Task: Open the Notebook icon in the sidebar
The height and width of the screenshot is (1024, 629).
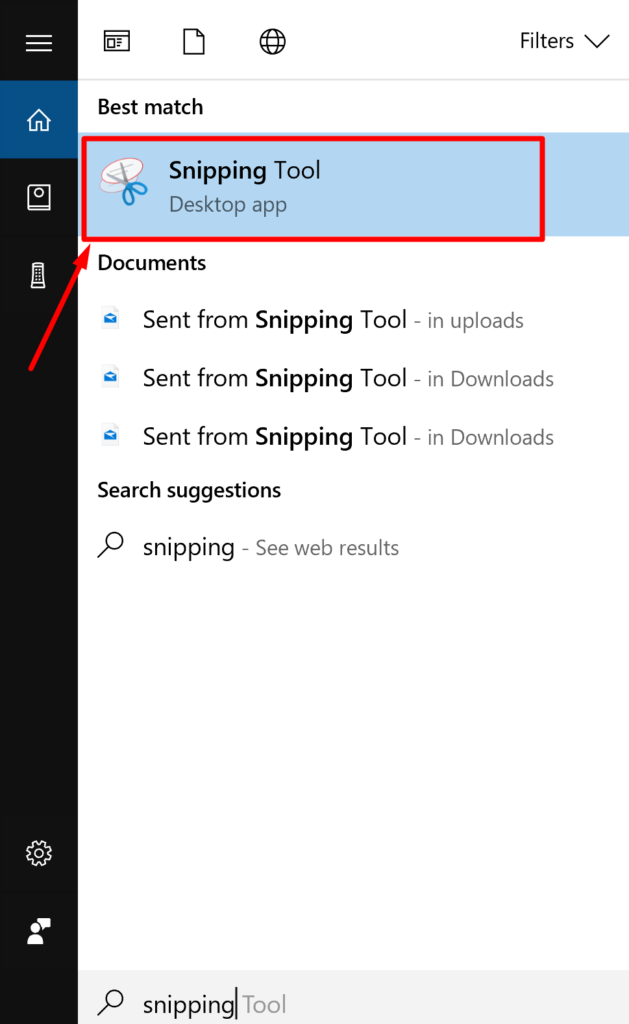Action: pos(39,198)
